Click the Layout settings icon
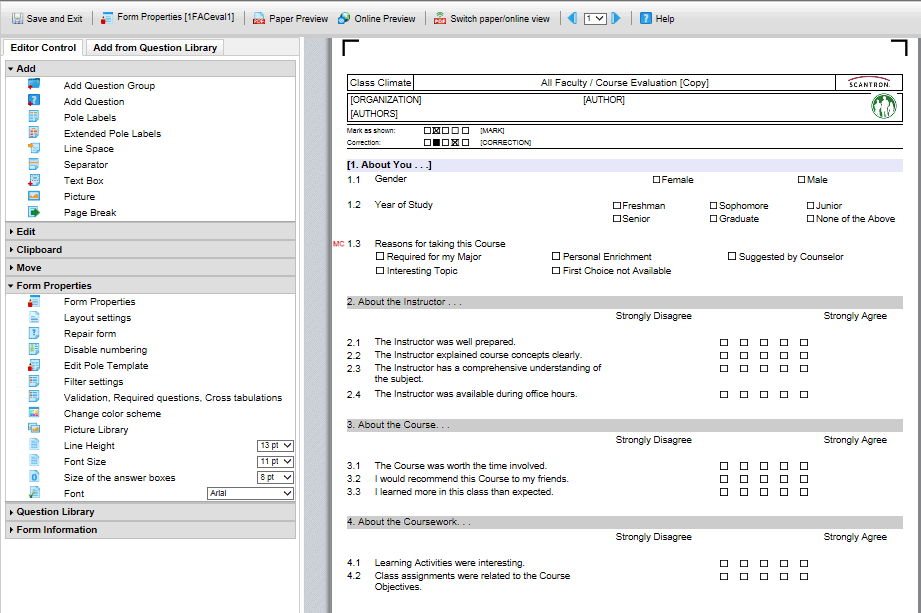The width and height of the screenshot is (921, 613). [x=34, y=317]
